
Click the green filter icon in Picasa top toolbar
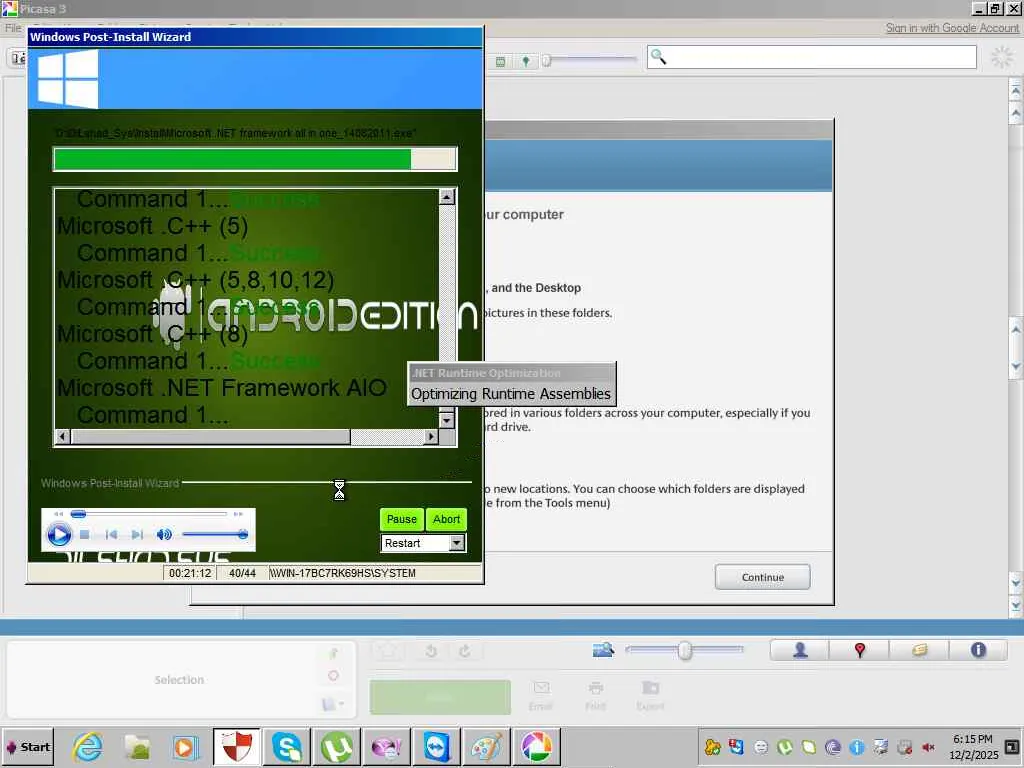[x=500, y=61]
